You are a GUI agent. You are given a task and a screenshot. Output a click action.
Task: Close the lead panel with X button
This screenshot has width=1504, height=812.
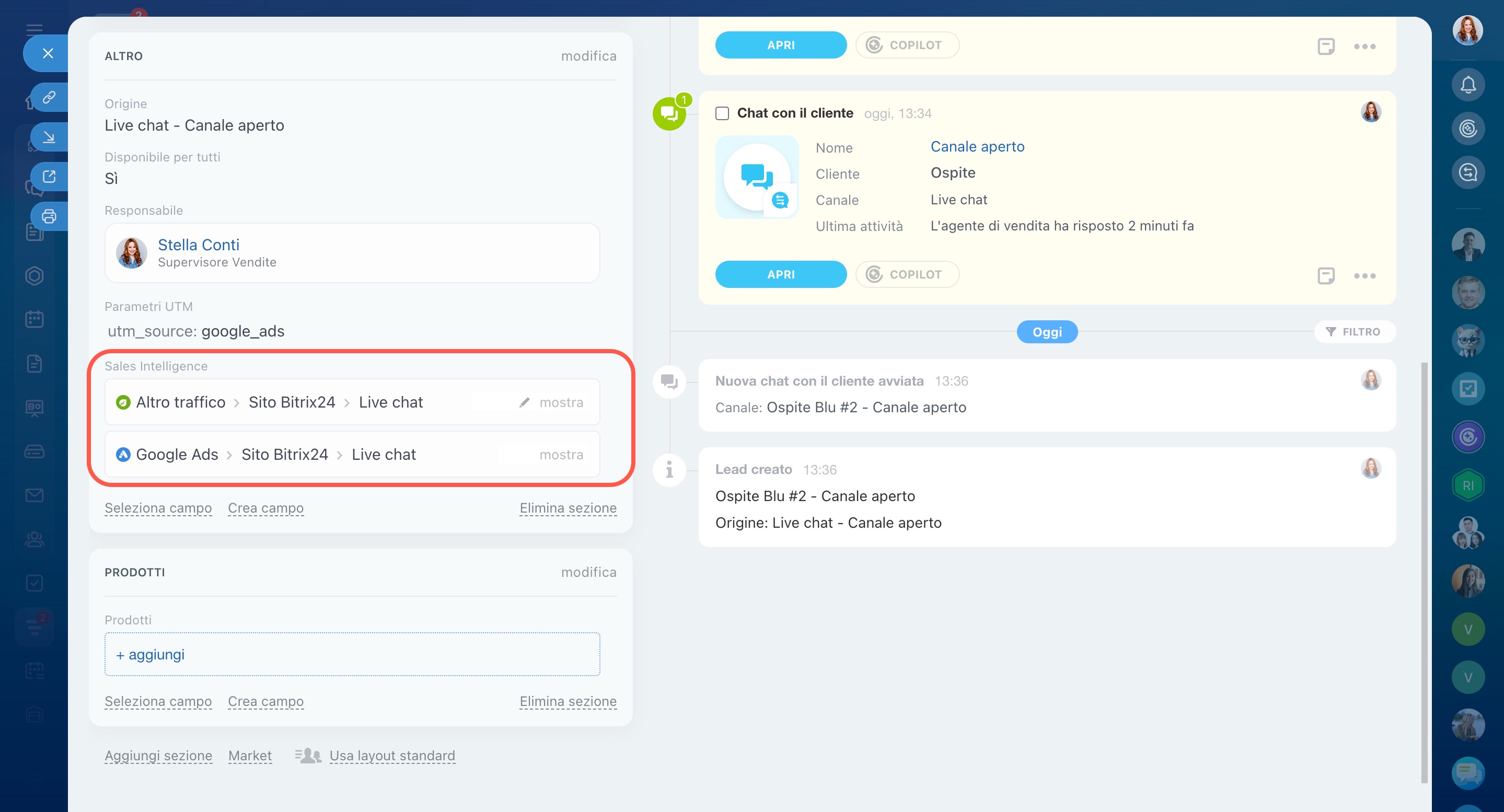(48, 54)
